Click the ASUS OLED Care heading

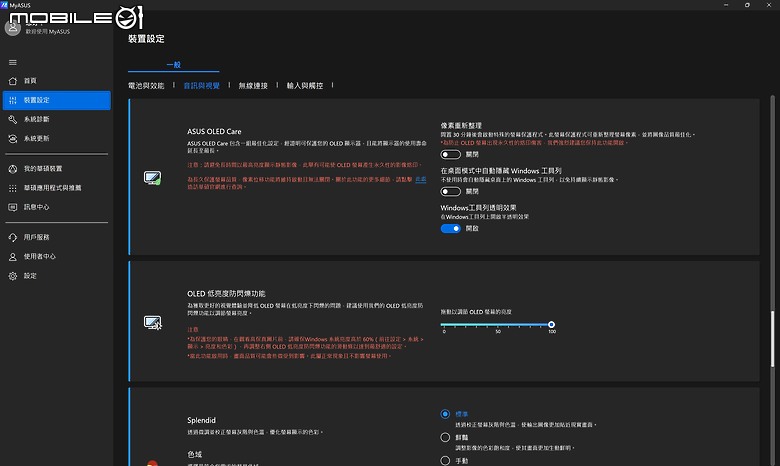[214, 131]
